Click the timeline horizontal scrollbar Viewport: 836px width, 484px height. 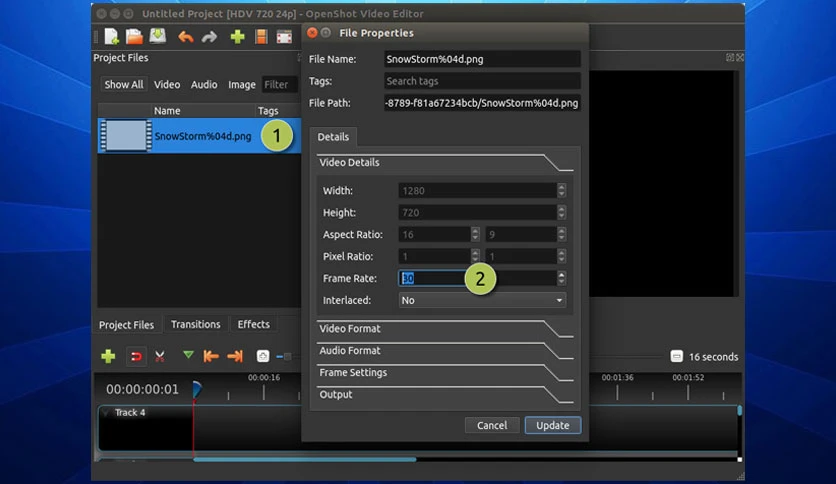click(x=304, y=459)
